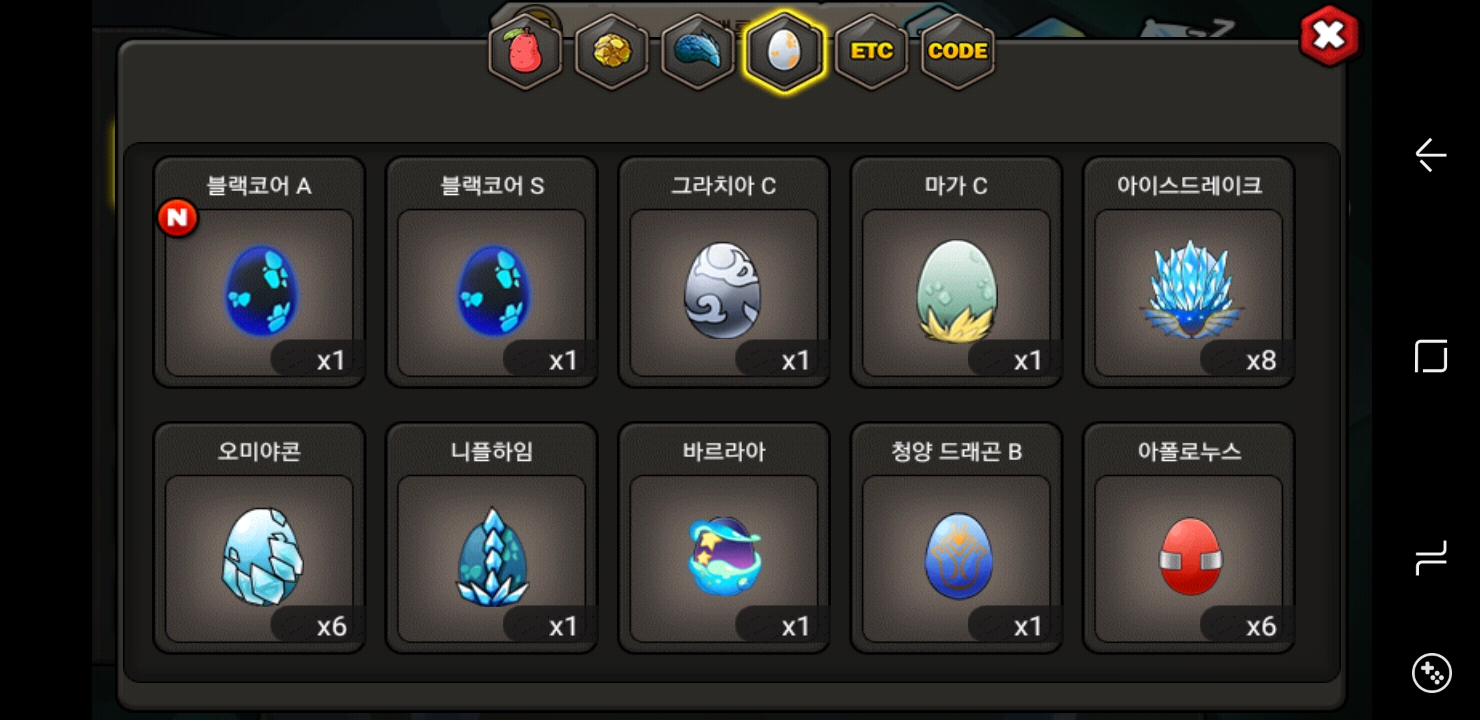Choose the red 아폴로누스 egg
Image resolution: width=1480 pixels, height=720 pixels.
tap(1189, 538)
